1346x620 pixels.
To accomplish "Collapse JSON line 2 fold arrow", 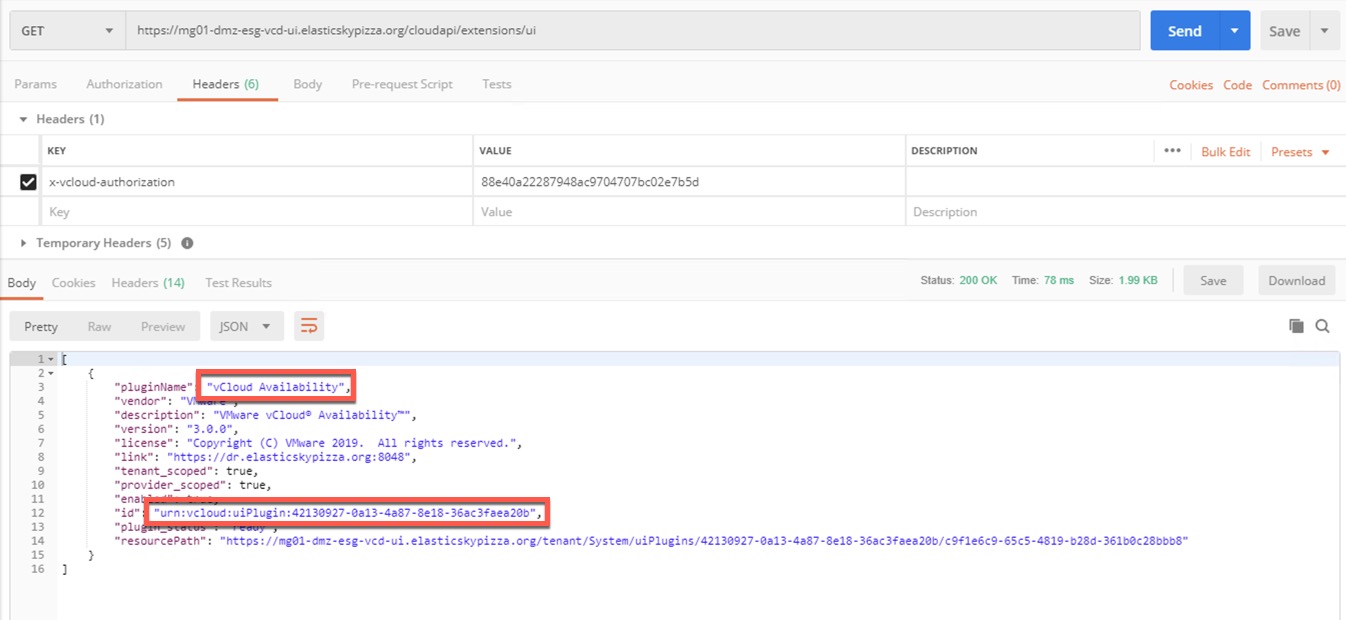I will tap(51, 373).
